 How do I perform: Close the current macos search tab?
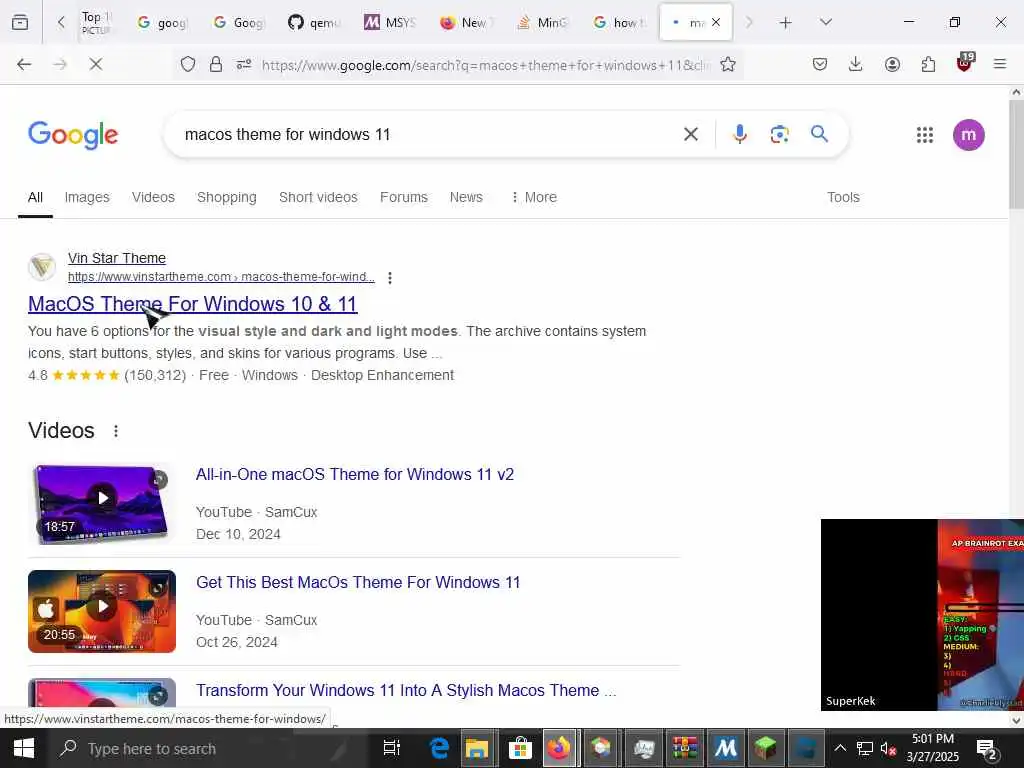[x=716, y=22]
